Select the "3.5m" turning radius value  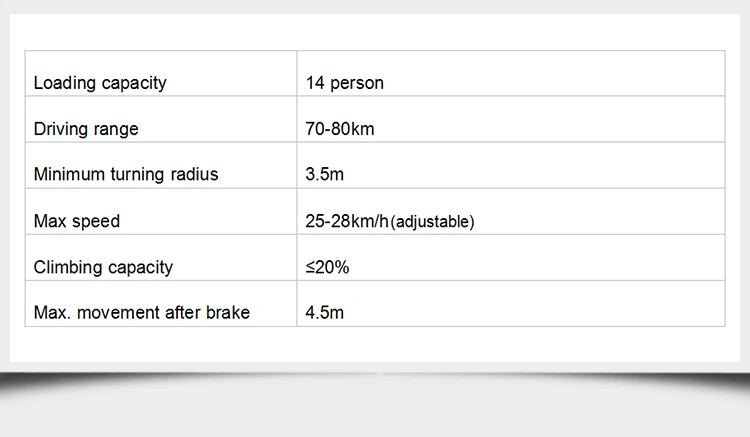(x=324, y=175)
